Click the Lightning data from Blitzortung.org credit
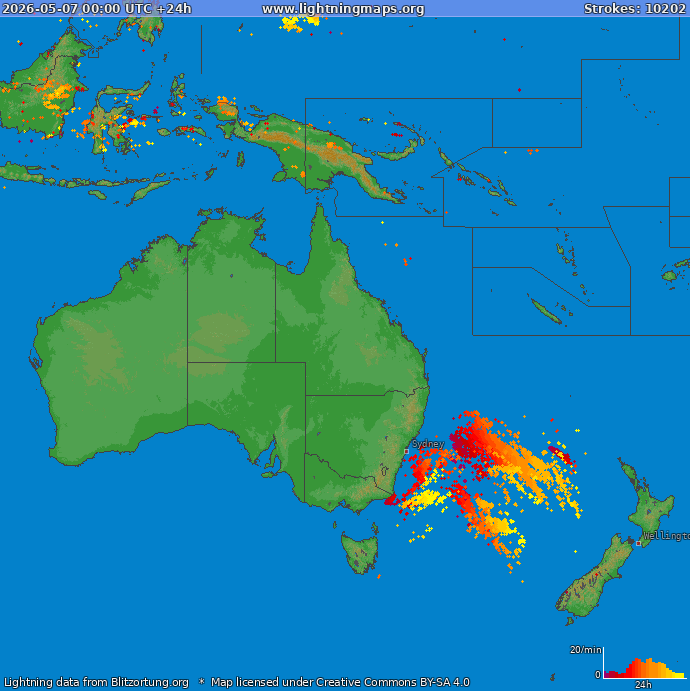 click(96, 682)
